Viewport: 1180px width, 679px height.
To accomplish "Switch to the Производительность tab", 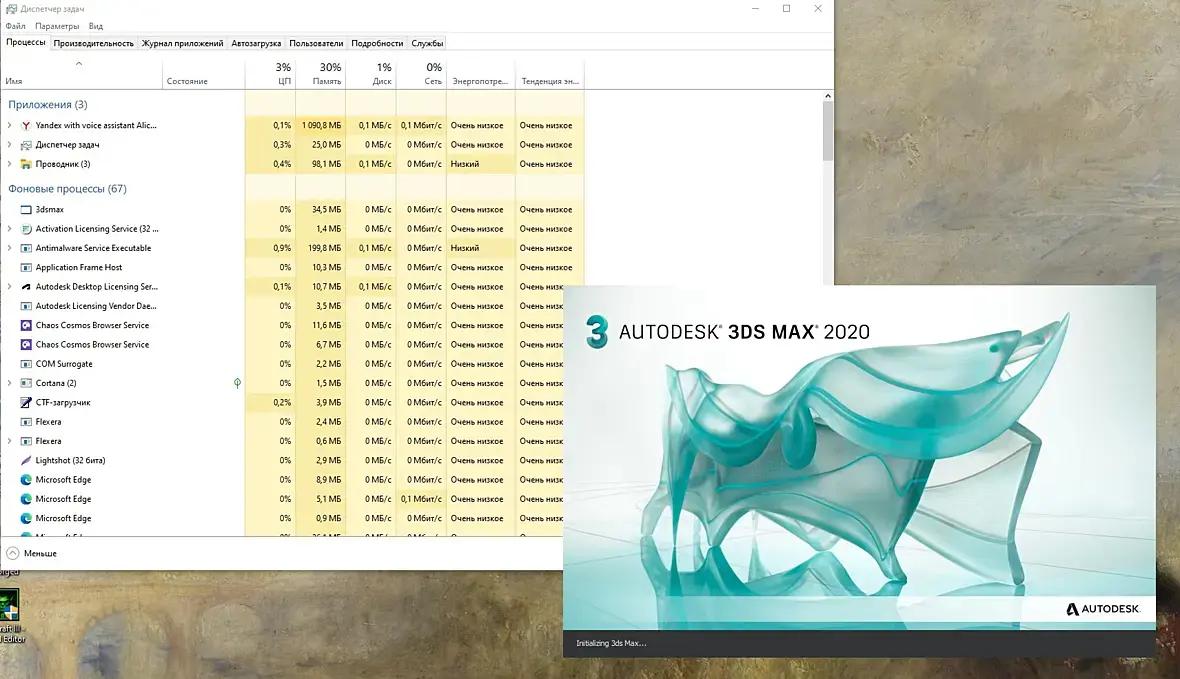I will pos(93,44).
